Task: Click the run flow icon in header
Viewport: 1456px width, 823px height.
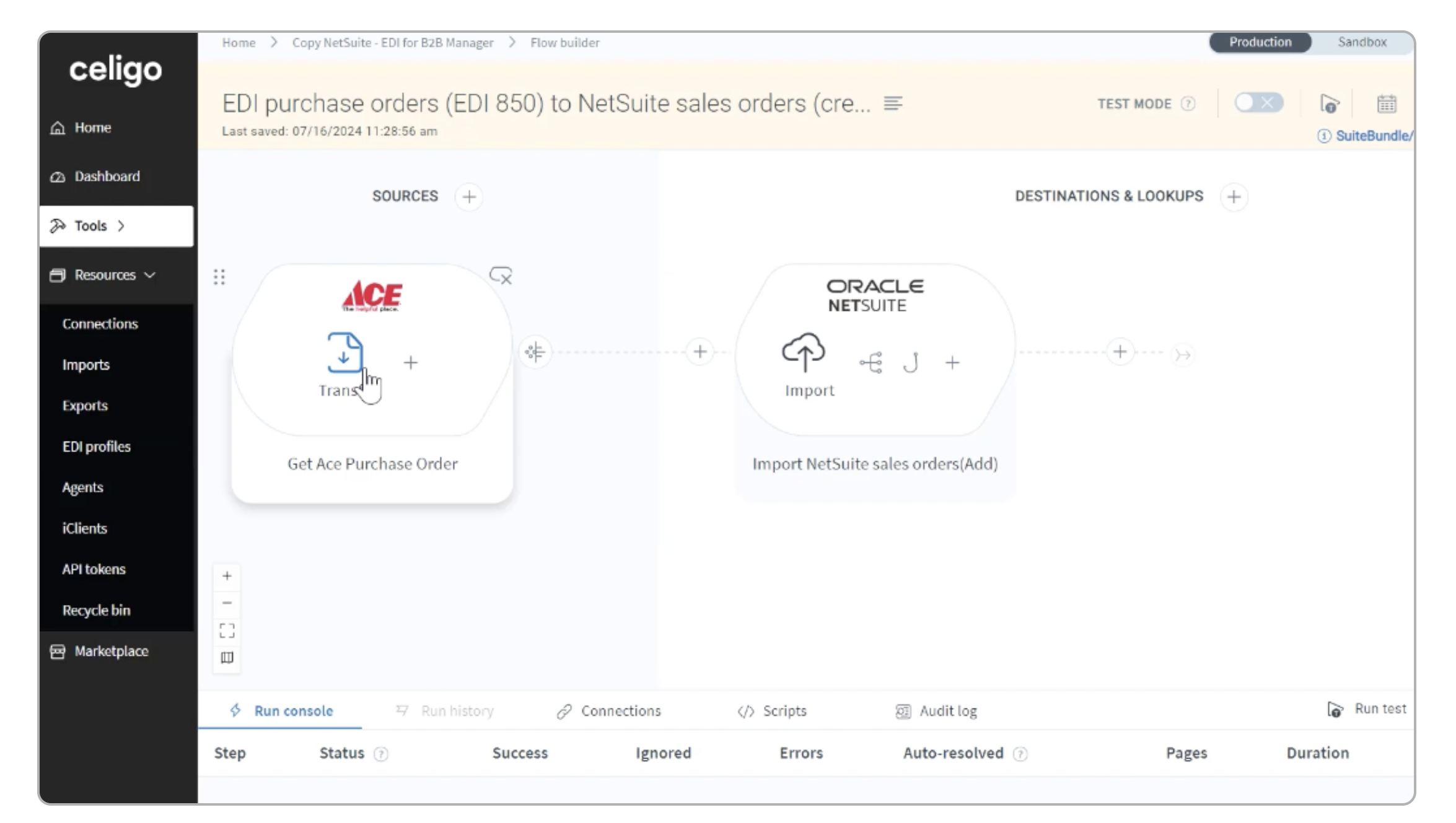Action: (1329, 103)
